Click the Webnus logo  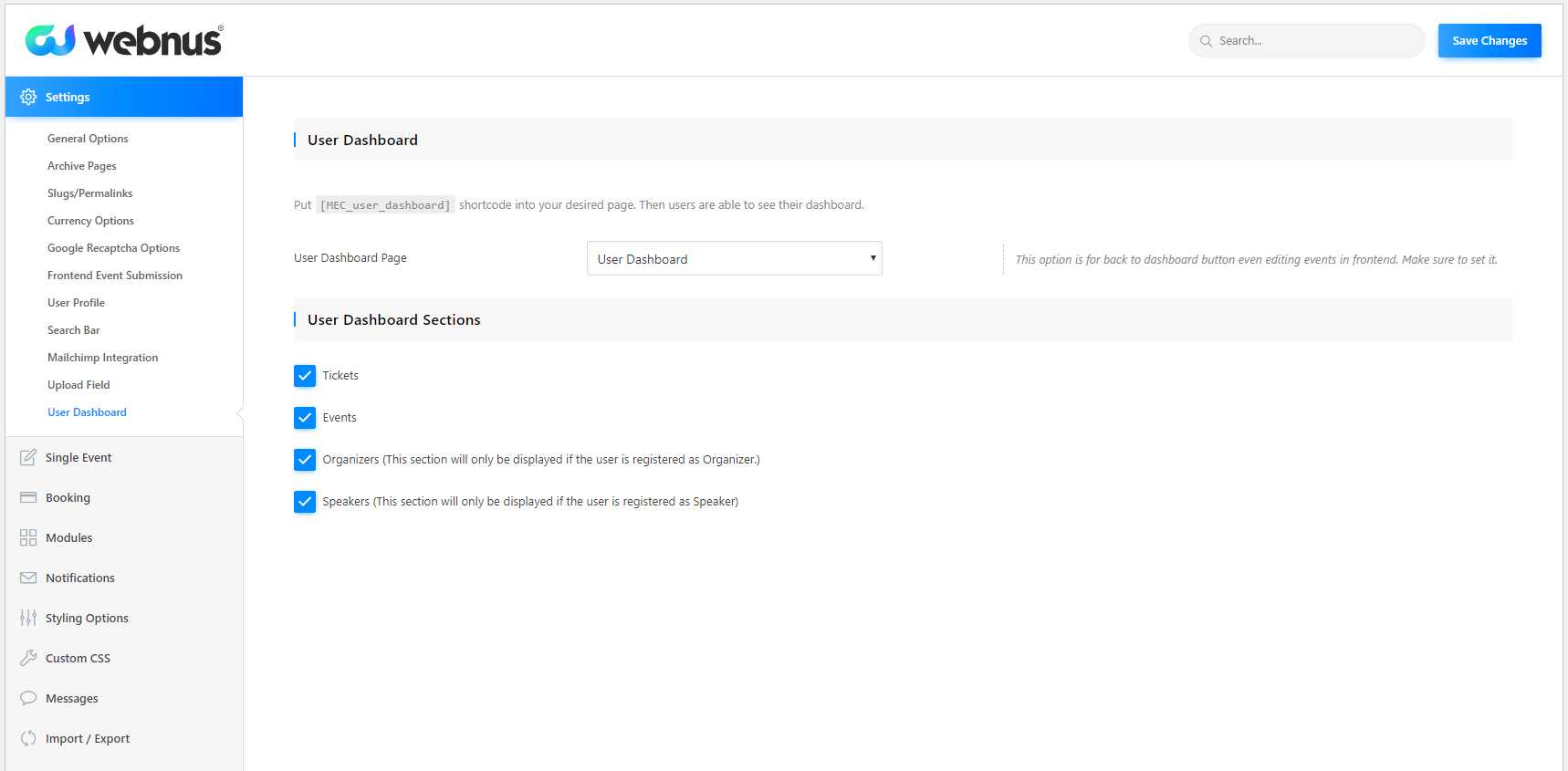click(x=124, y=40)
